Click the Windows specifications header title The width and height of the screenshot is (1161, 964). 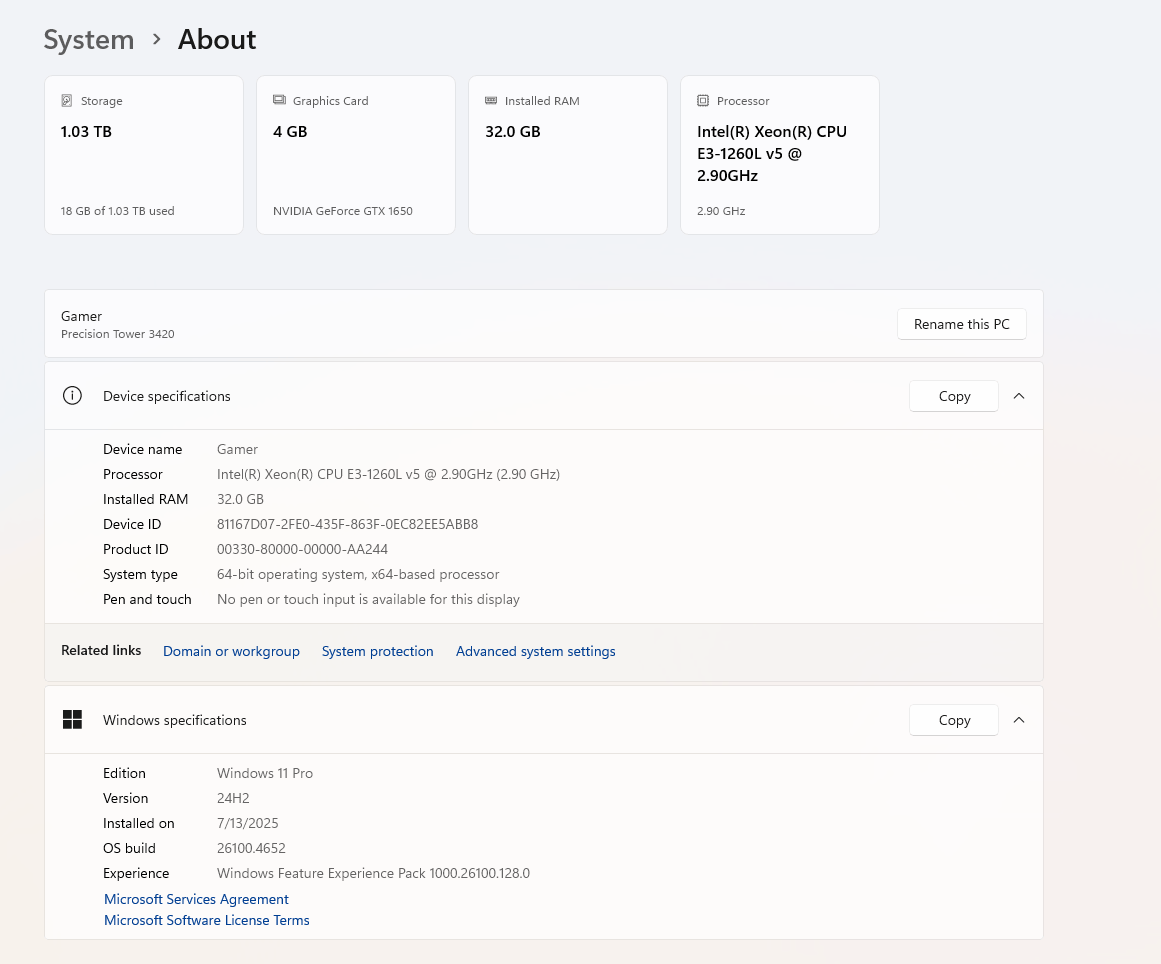pos(175,720)
